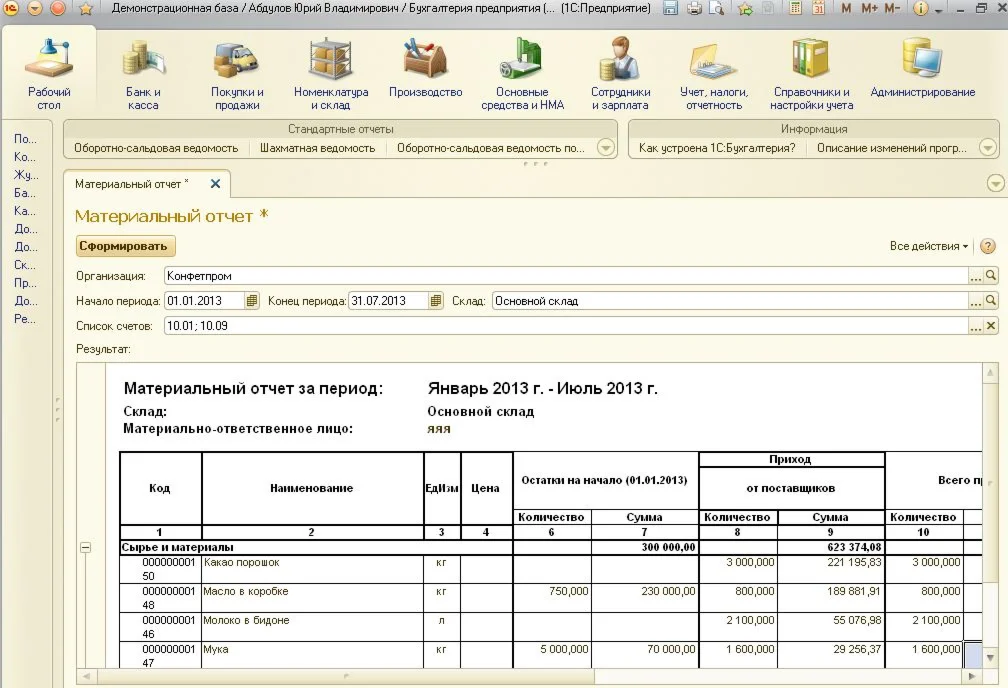Expand the Информация panel dropdown arrow
Screen dimensions: 1008x688
(988, 148)
